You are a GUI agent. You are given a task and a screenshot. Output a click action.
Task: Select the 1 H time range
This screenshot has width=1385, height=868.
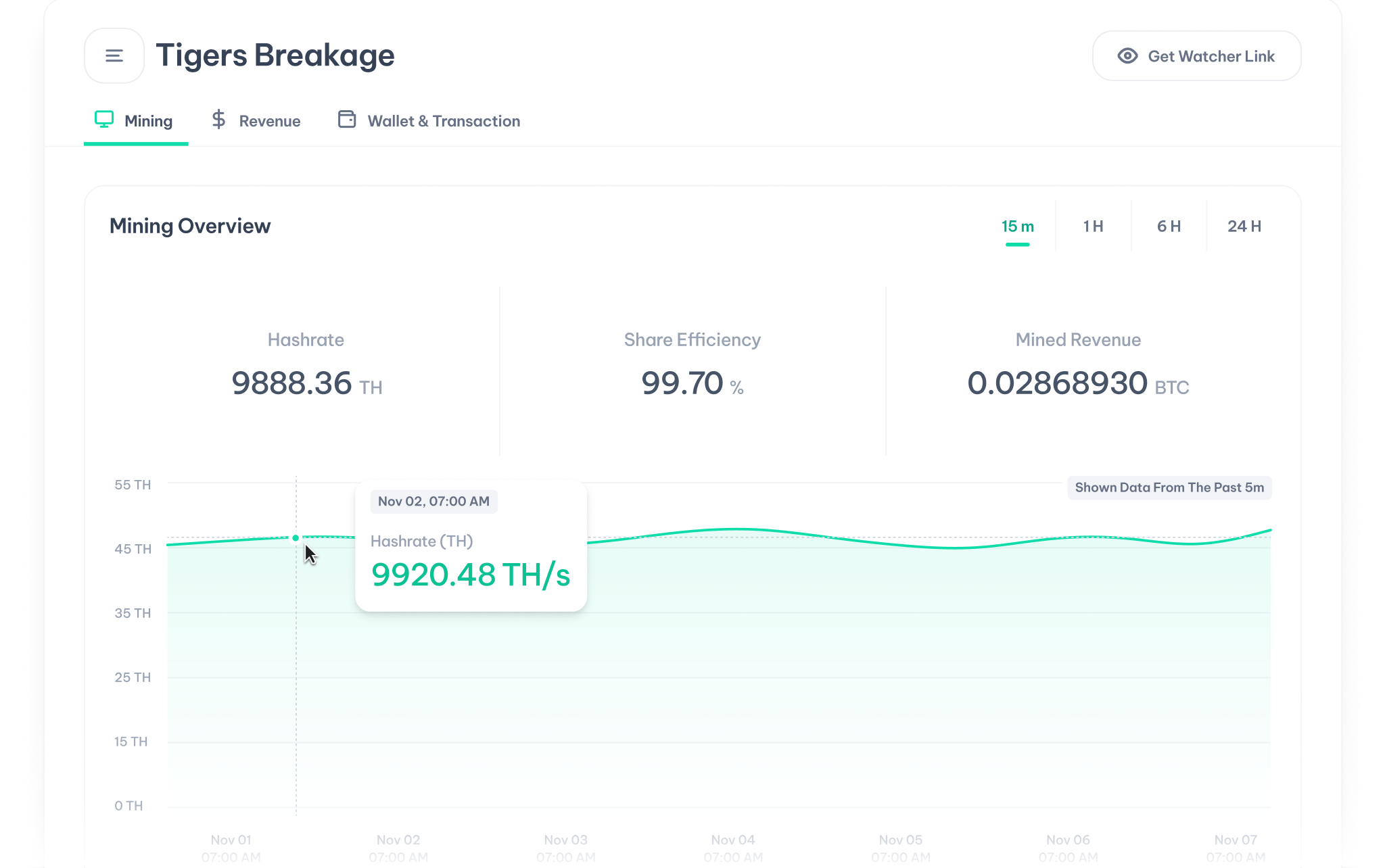click(1093, 226)
